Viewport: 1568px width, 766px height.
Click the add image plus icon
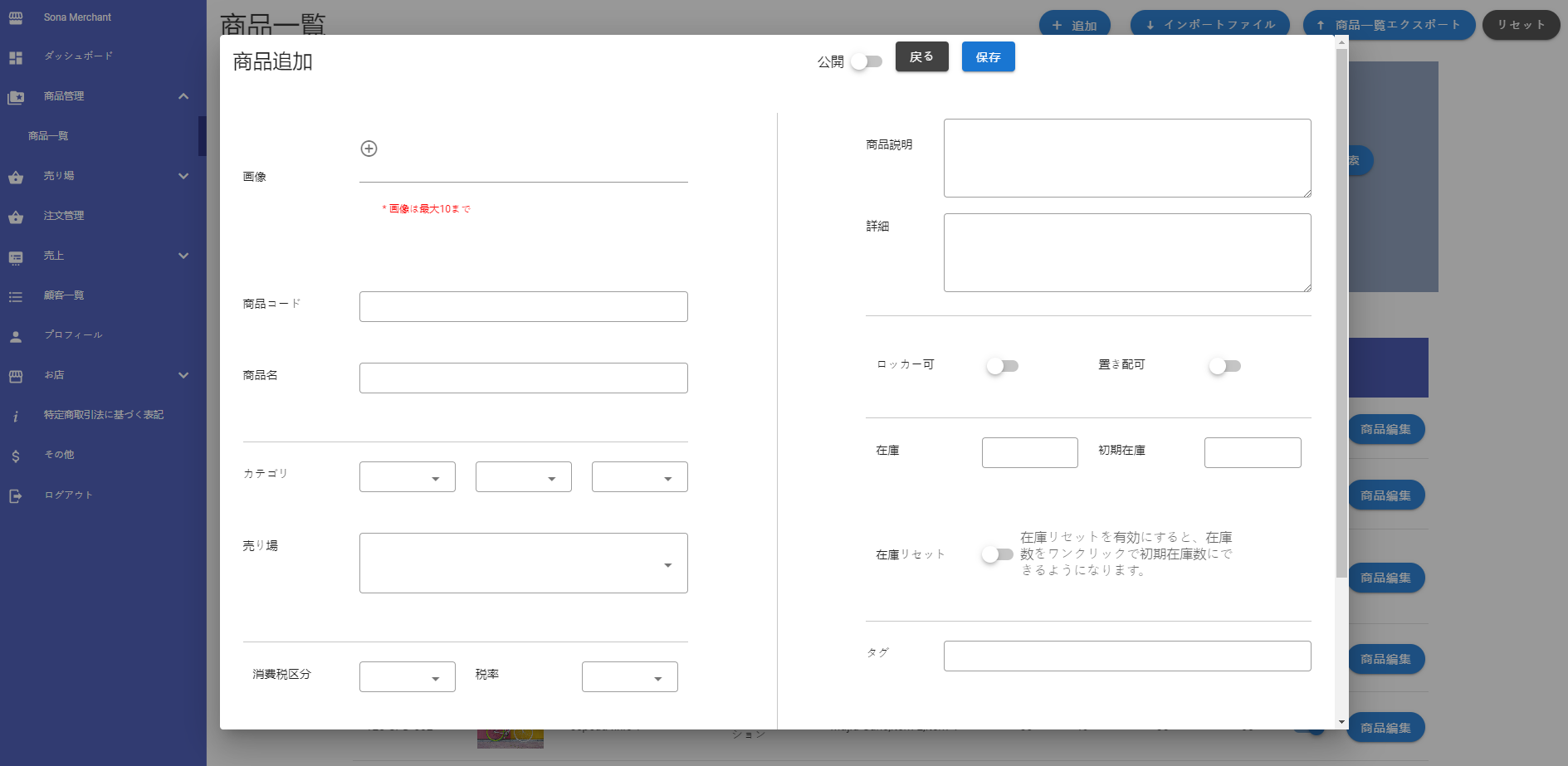pyautogui.click(x=369, y=149)
